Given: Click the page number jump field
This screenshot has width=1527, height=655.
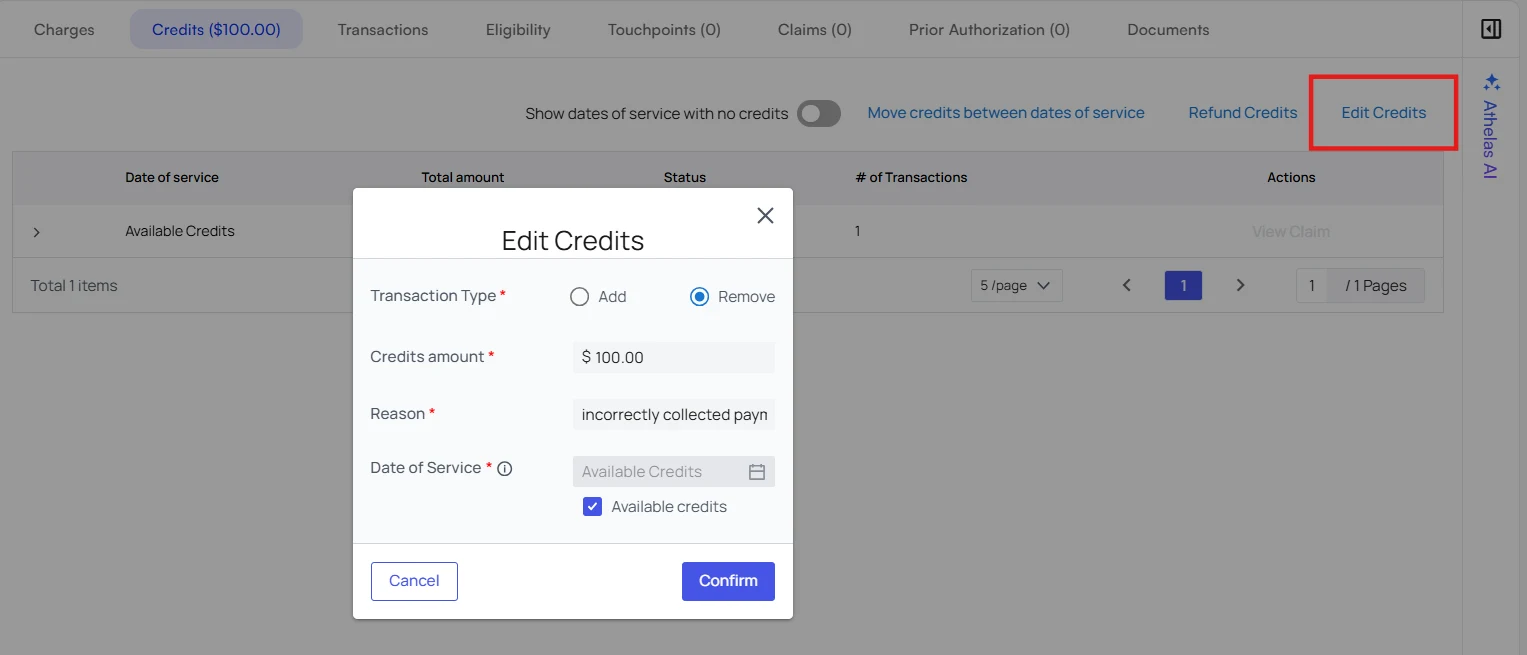Looking at the screenshot, I should coord(1312,286).
